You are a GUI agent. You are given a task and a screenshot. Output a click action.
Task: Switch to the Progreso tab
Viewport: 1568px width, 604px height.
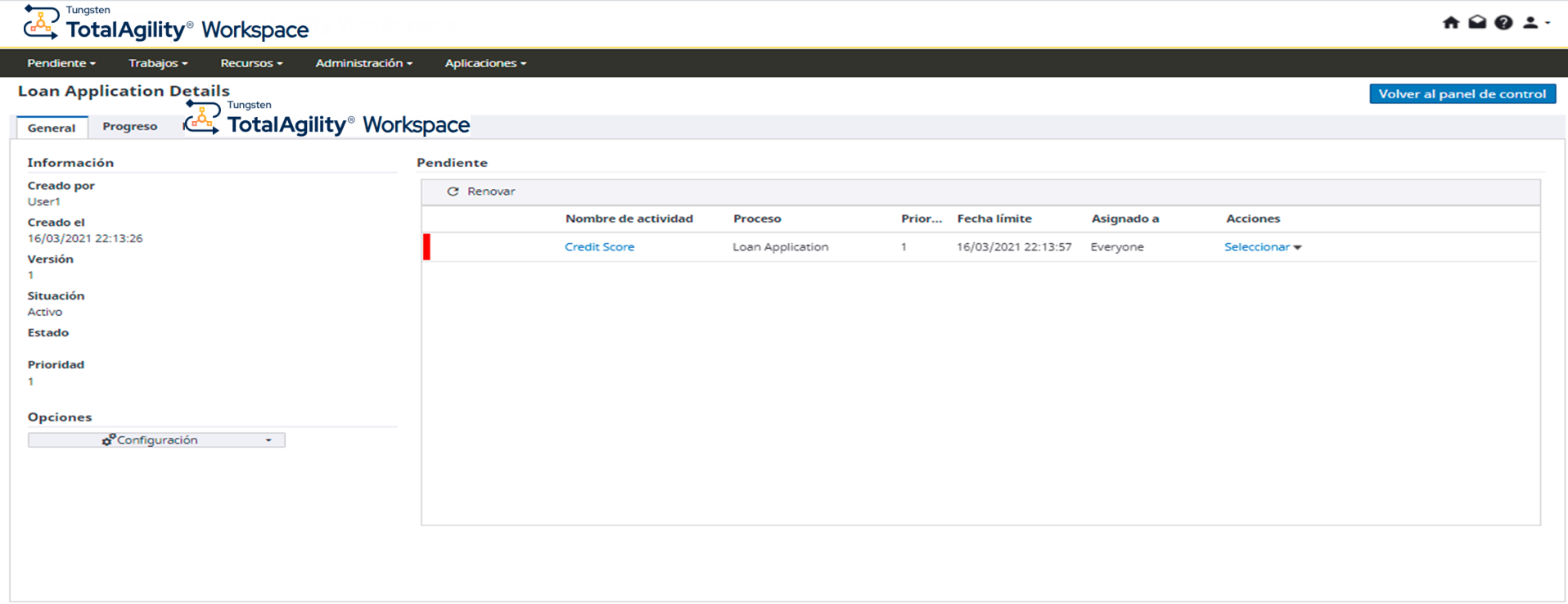click(x=130, y=127)
